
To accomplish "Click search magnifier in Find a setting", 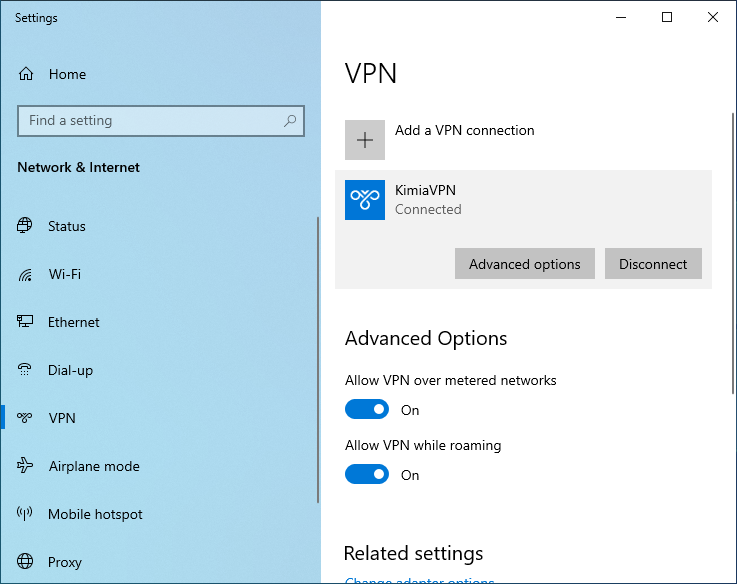I will (x=290, y=121).
